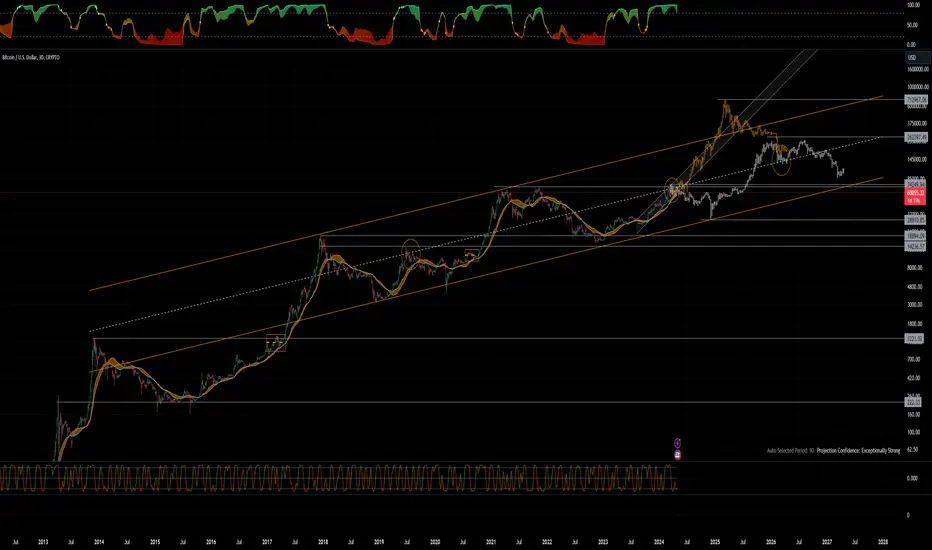Click the 2015 label on time axis
932x550 pixels.
point(155,542)
